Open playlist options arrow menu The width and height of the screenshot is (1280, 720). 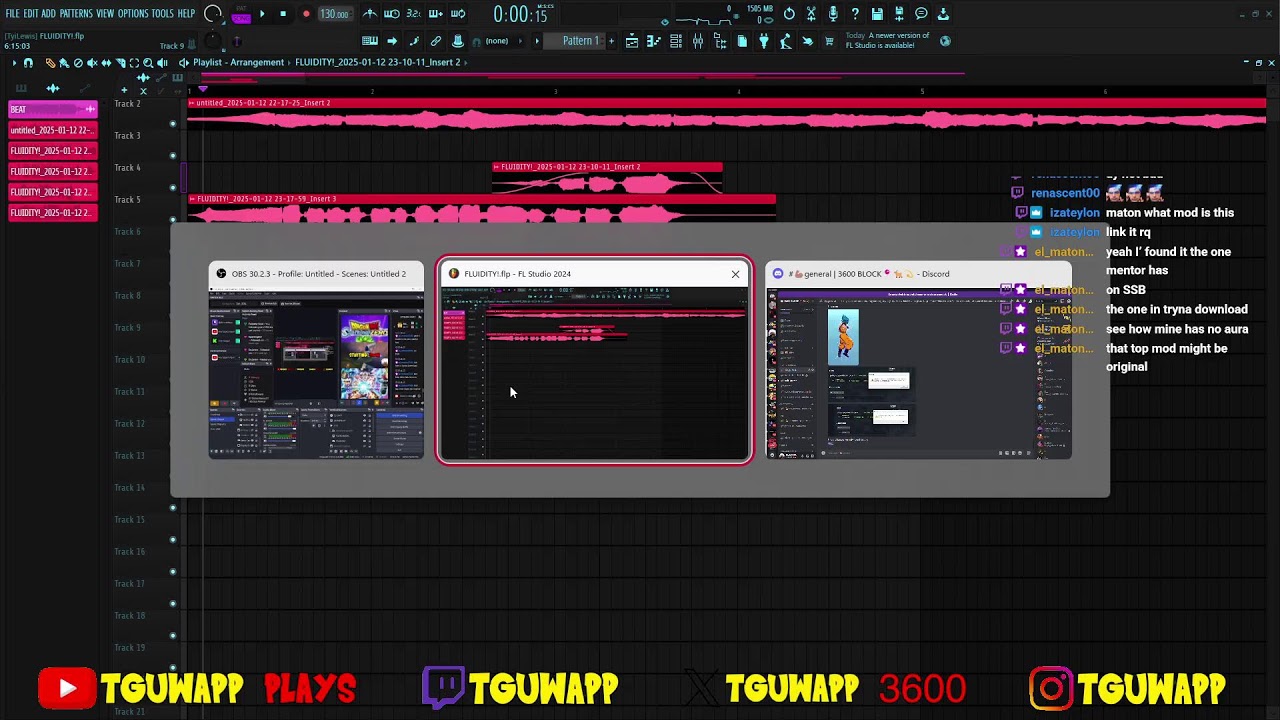click(14, 62)
